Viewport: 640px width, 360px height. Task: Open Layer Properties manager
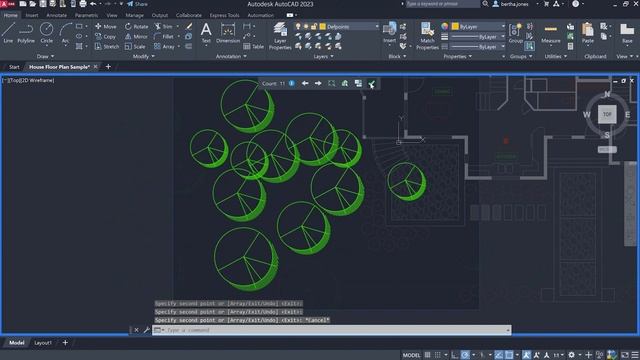280,36
